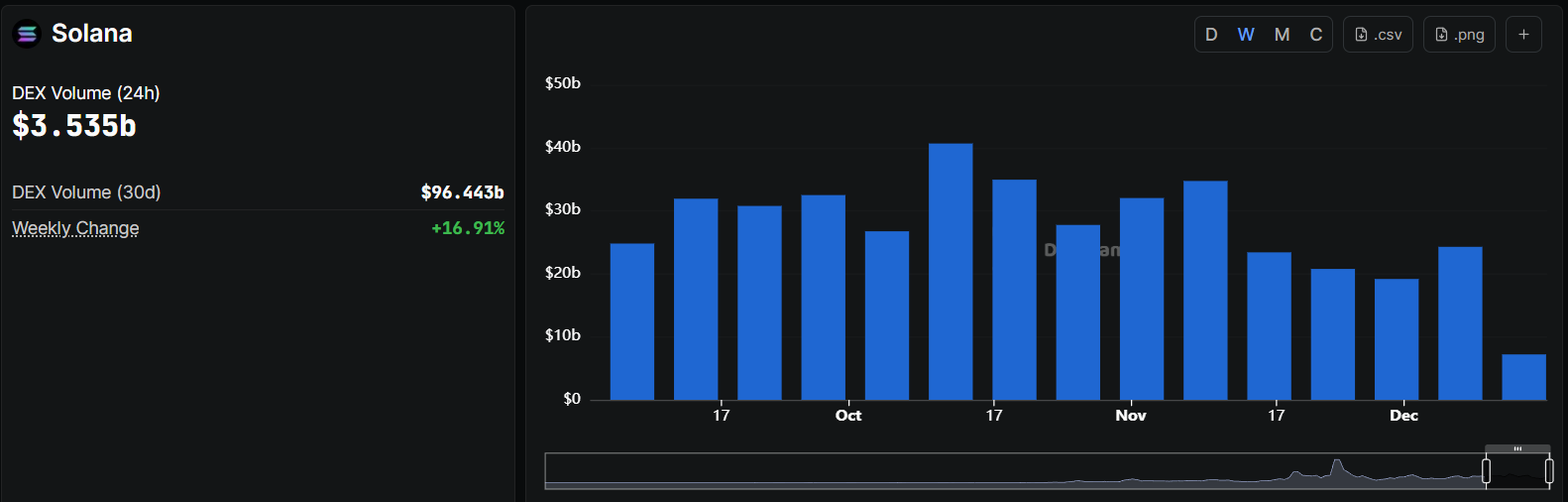Click the bar above Nov label
Image resolution: width=1568 pixels, height=502 pixels.
tap(1141, 298)
